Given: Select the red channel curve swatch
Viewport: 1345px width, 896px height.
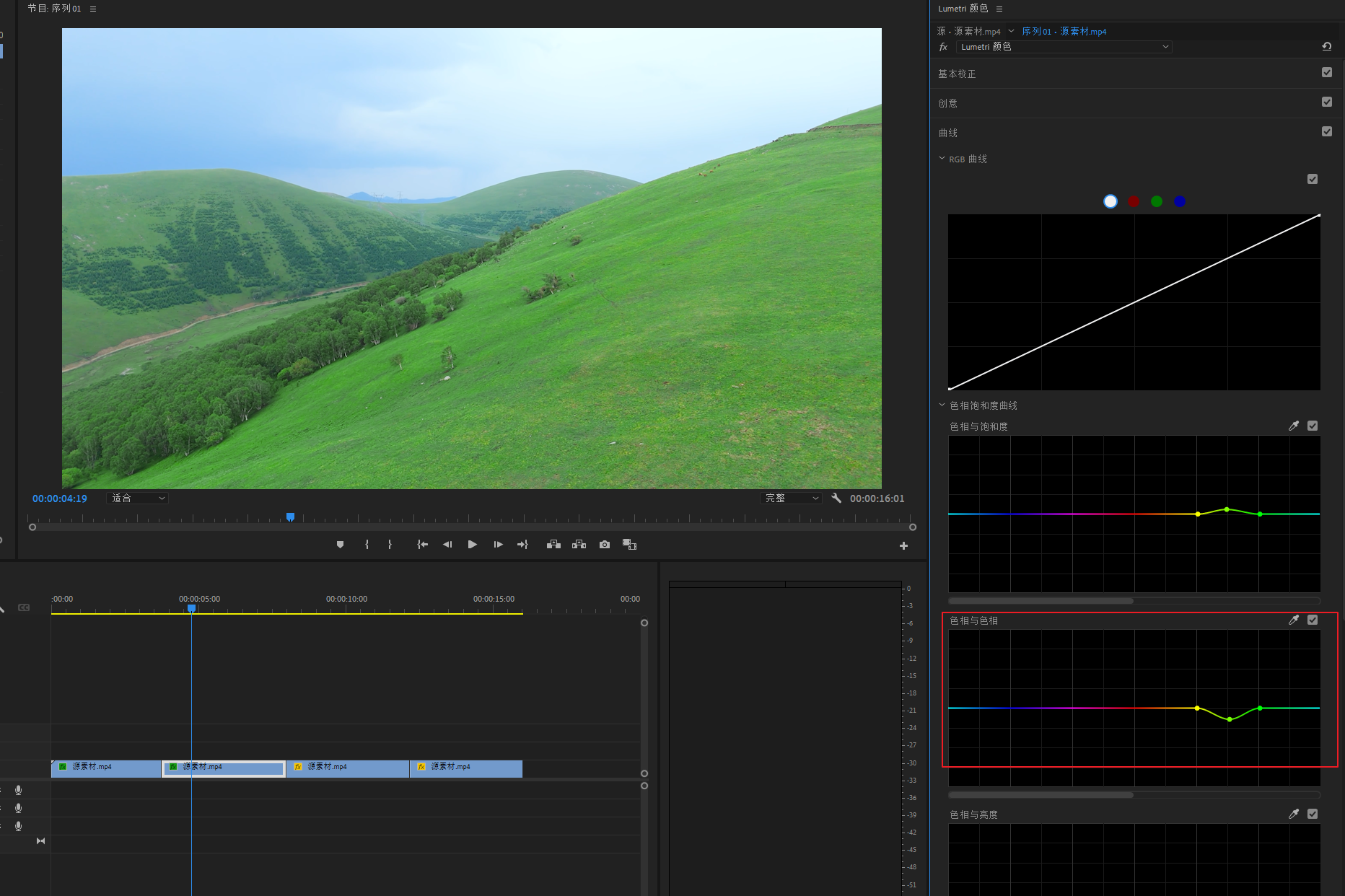Looking at the screenshot, I should pyautogui.click(x=1134, y=202).
